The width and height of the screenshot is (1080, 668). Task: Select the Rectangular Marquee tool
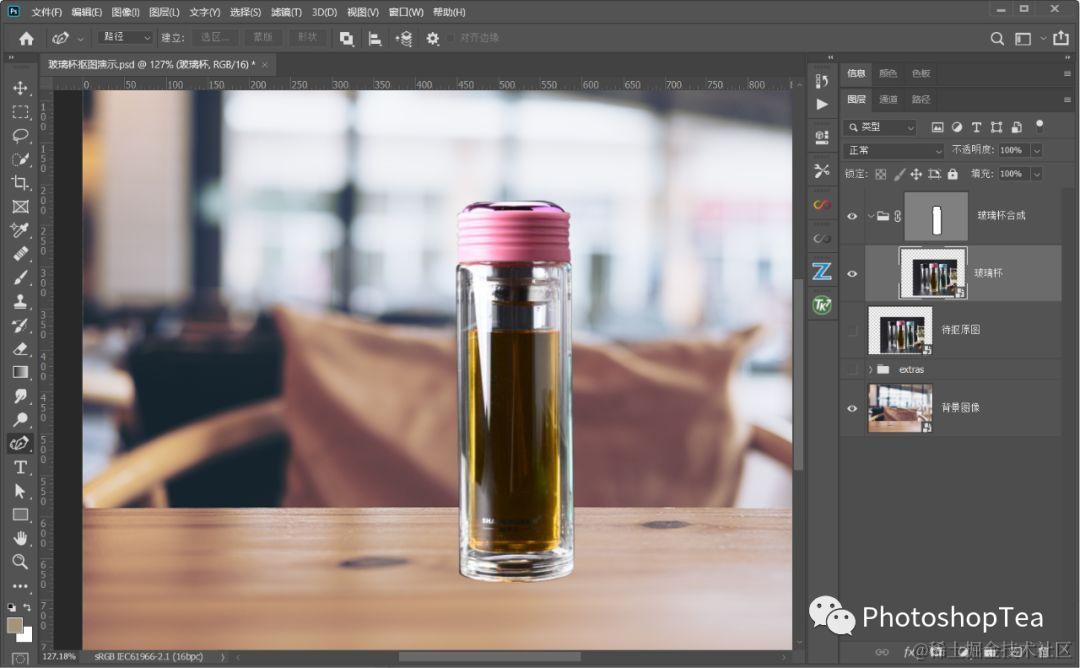point(20,112)
